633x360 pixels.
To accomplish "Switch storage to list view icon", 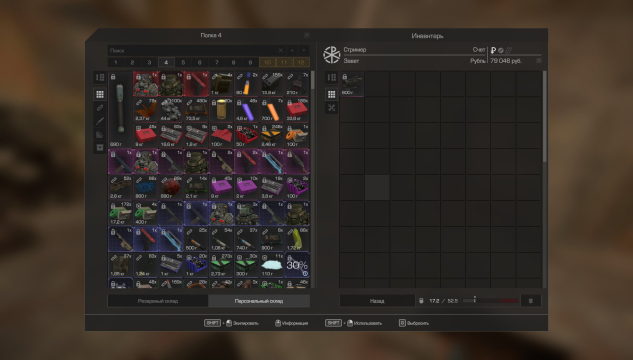I will tap(100, 77).
